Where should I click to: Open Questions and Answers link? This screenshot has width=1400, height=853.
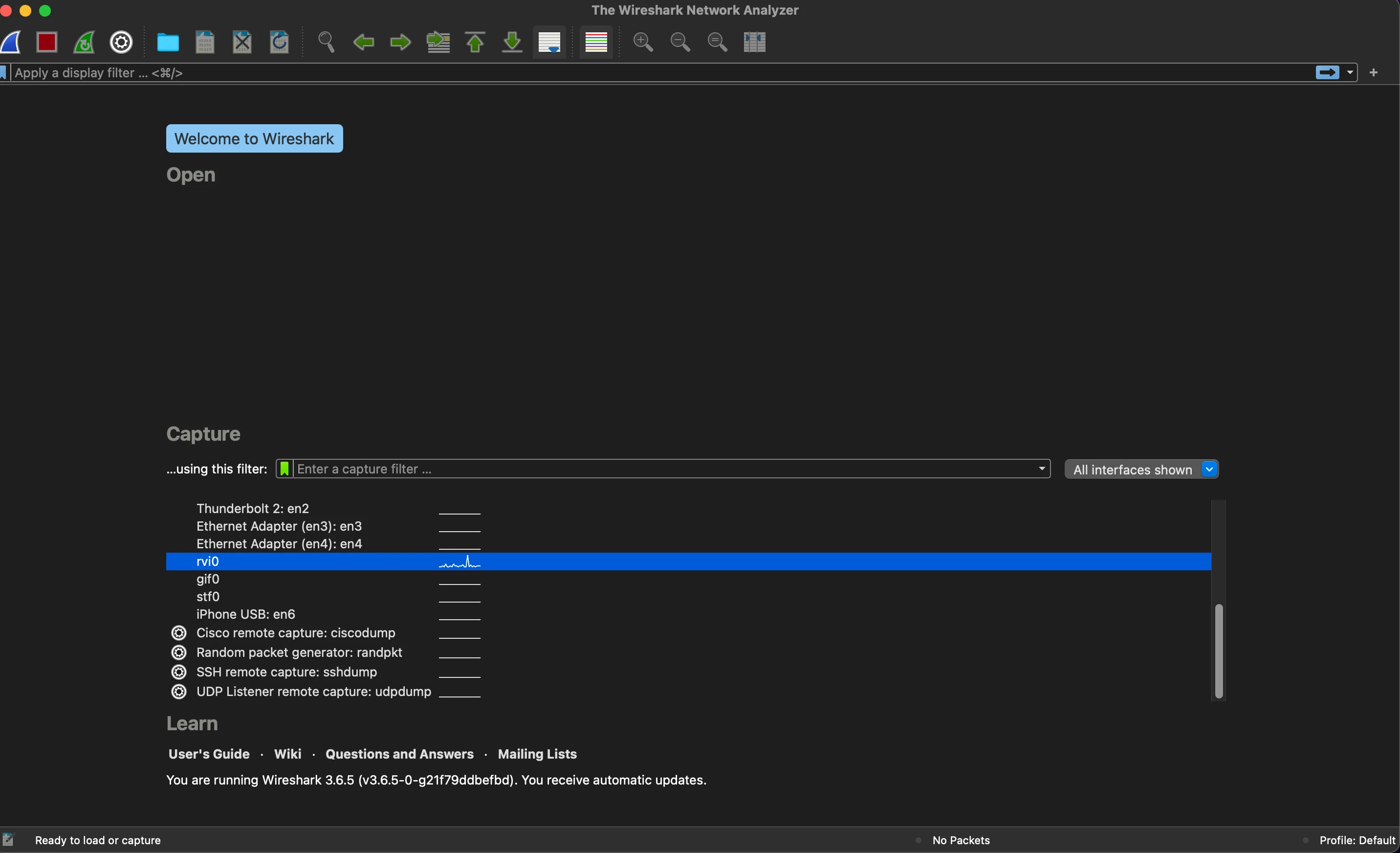(x=399, y=754)
